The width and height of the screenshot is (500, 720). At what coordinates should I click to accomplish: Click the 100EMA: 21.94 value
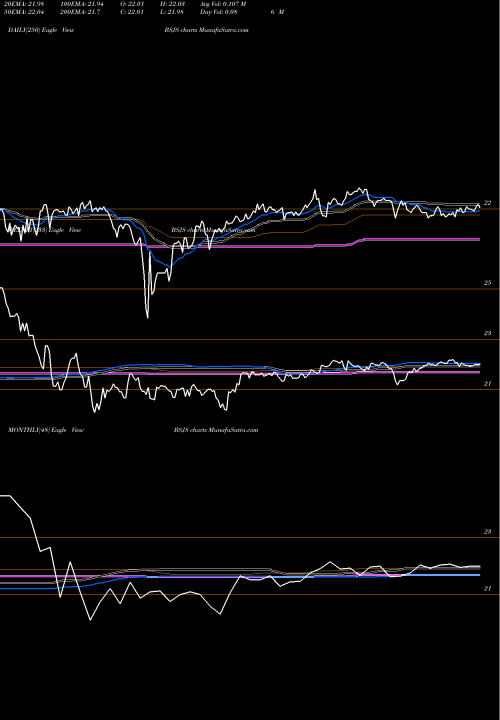82,4
